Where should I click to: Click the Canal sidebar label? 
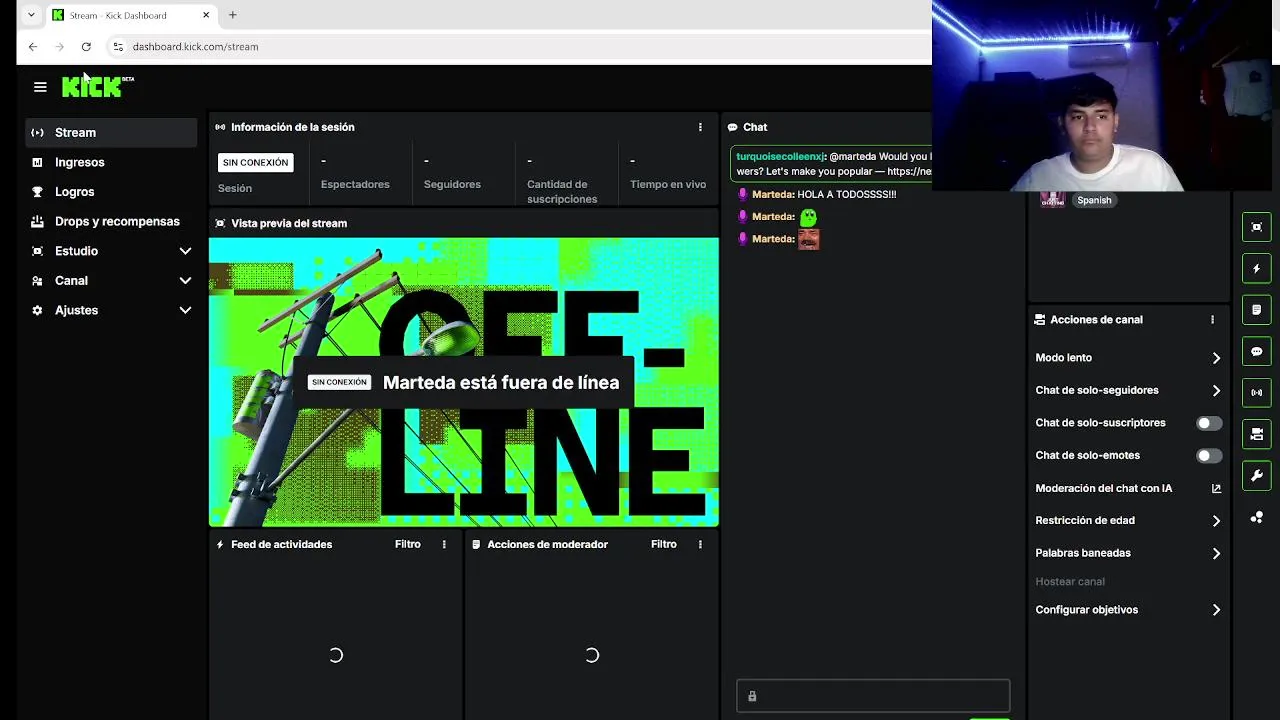71,281
